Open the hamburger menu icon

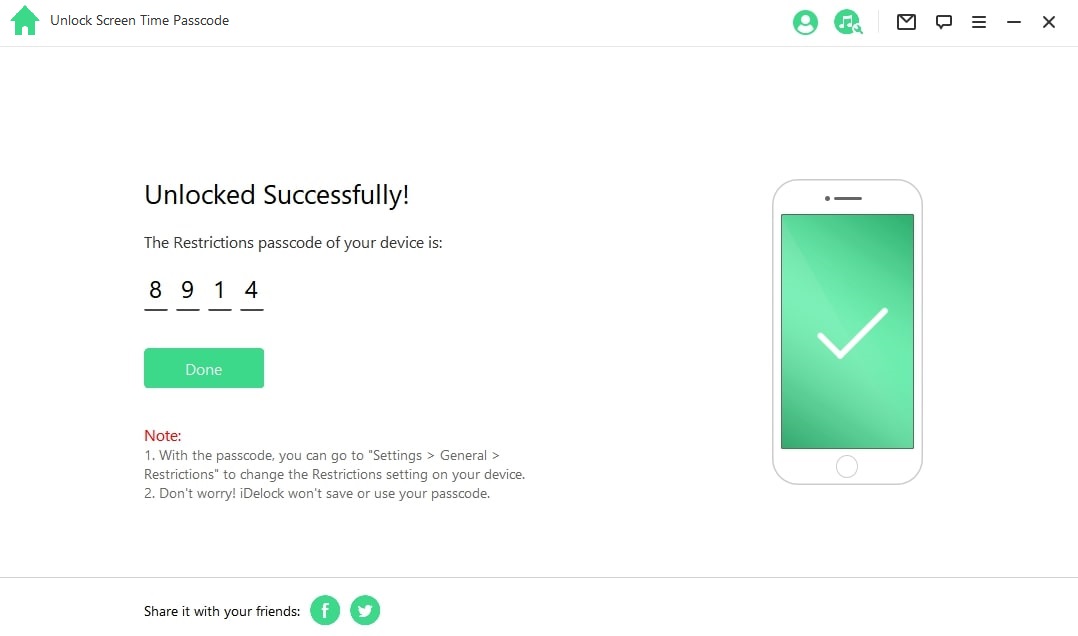click(979, 22)
